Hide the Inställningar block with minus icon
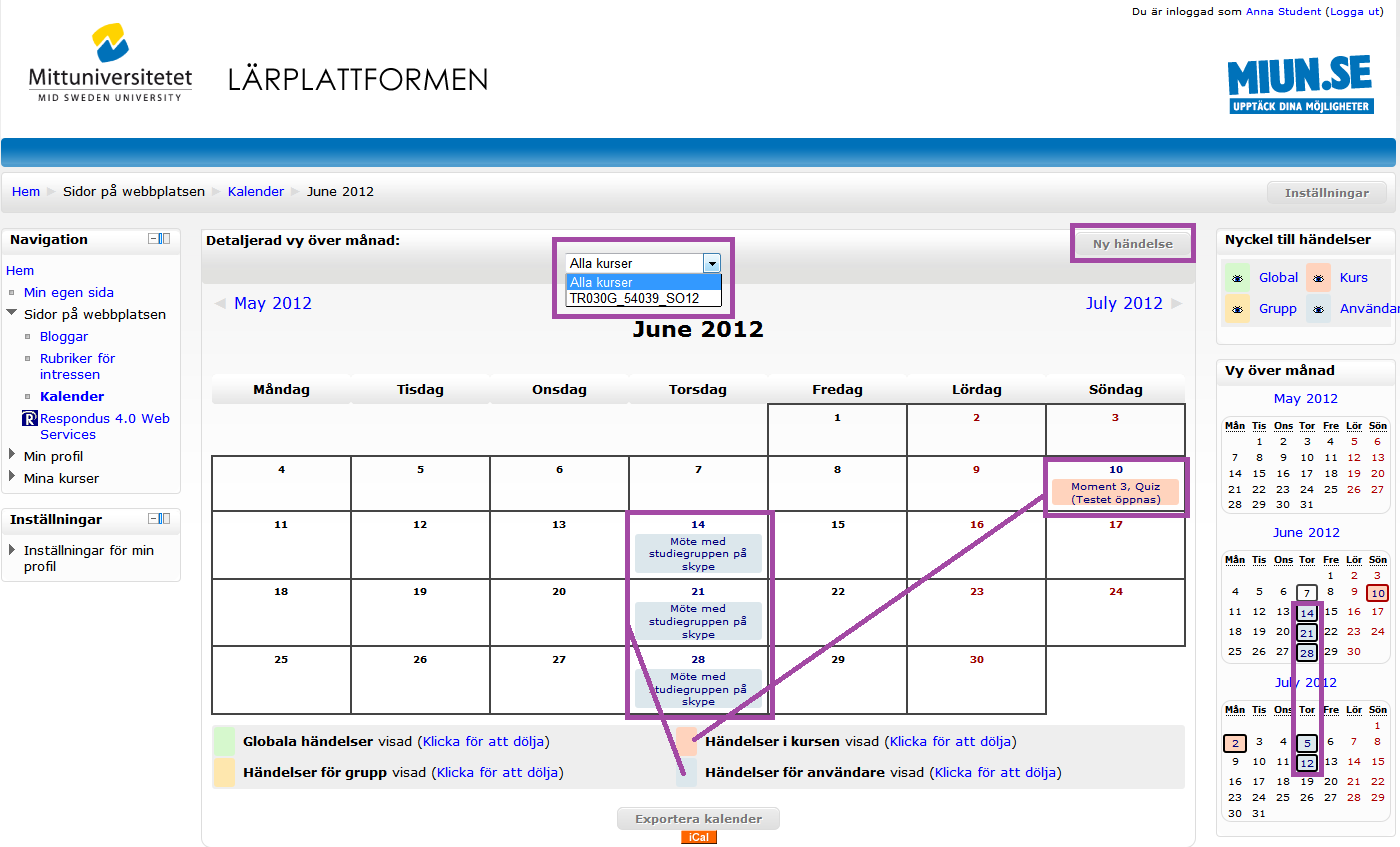This screenshot has width=1400, height=847. tap(153, 519)
